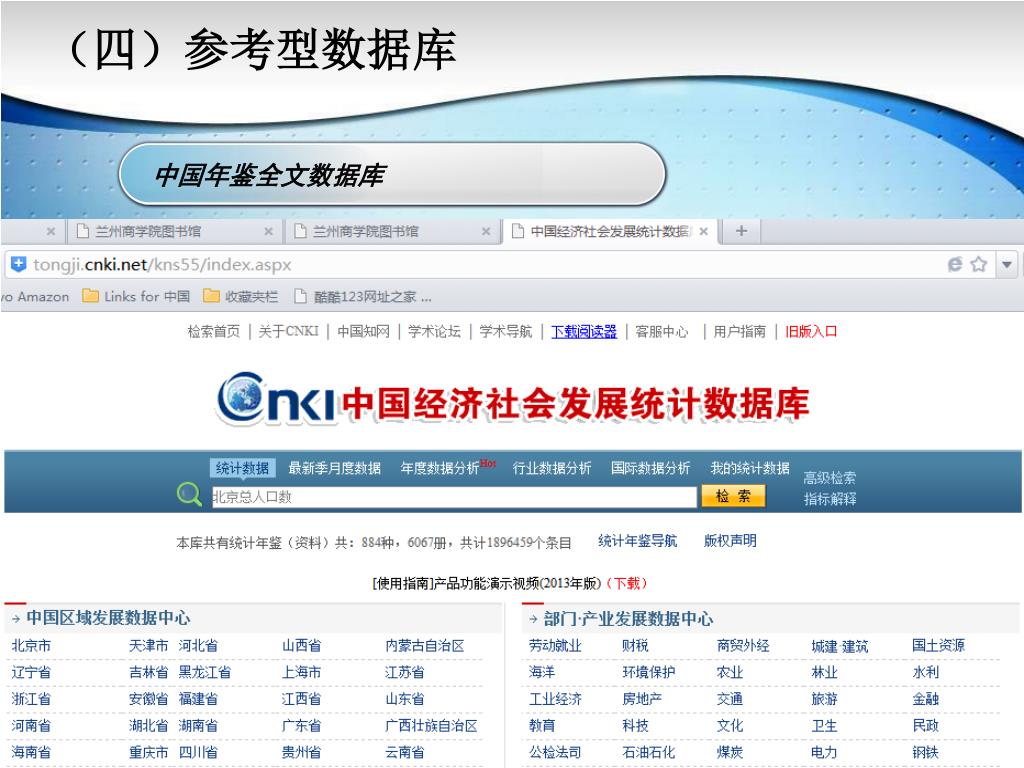Click the compatibility mode icon in address bar
This screenshot has height=768, width=1024.
955,264
